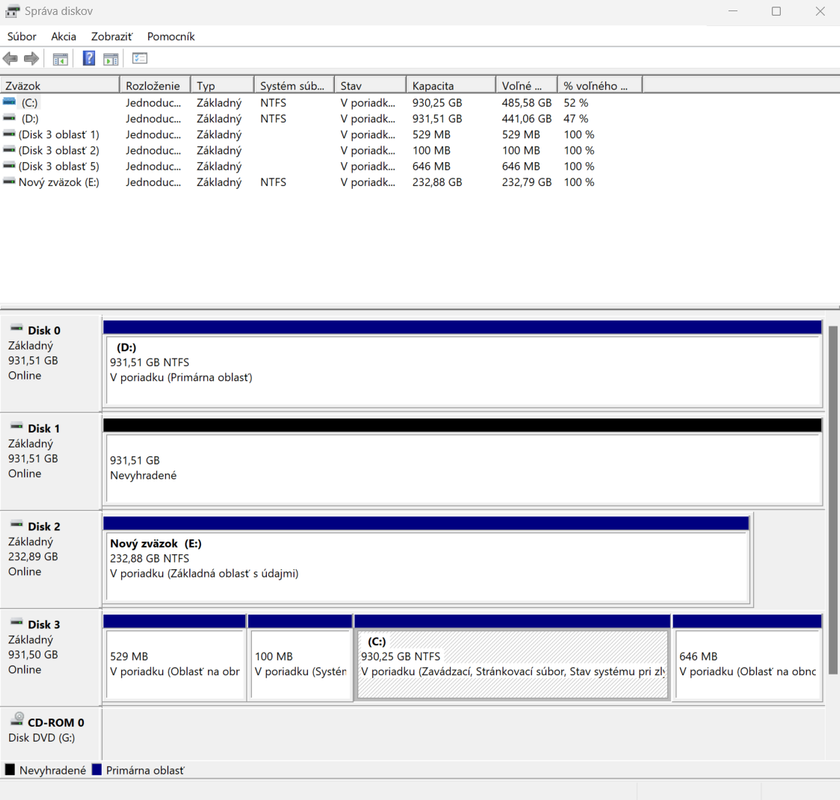Viewport: 840px width, 800px height.
Task: Select the (C:) partition on Disk 3
Action: pos(512,658)
